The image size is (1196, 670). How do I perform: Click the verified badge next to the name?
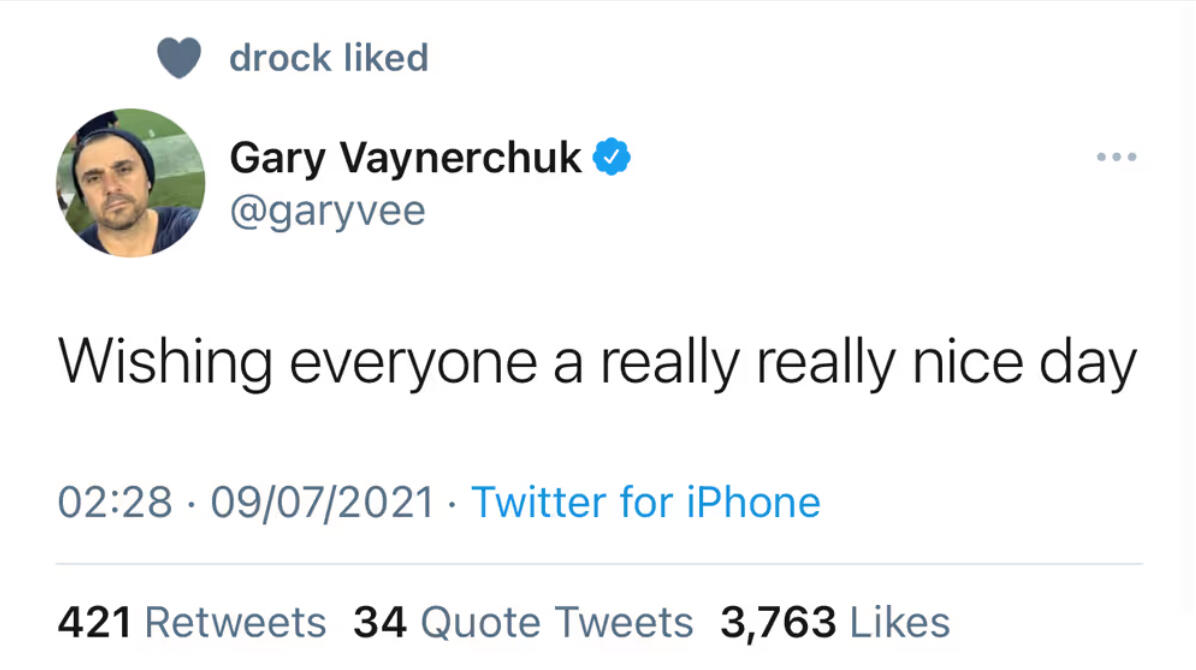coord(612,155)
